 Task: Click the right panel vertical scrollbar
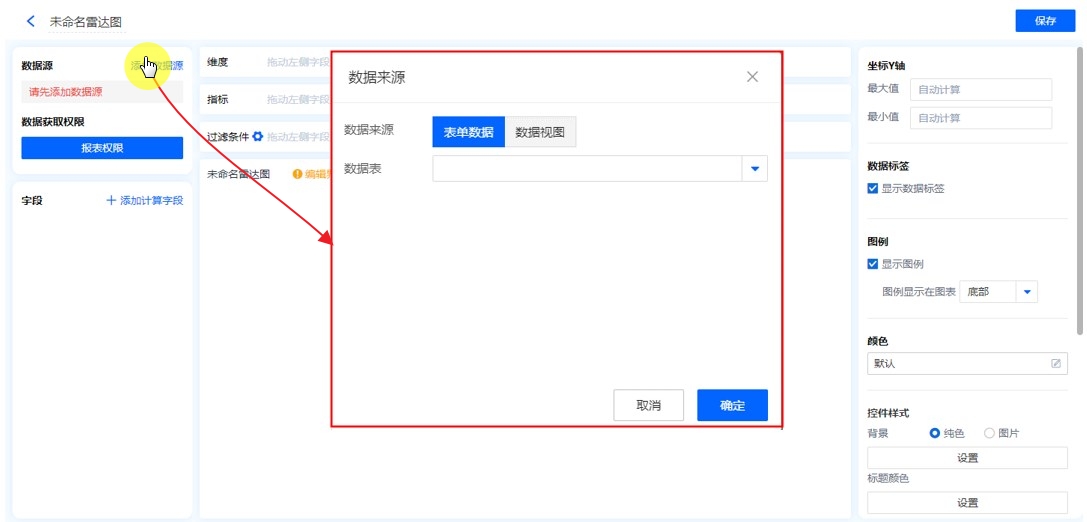[1079, 190]
